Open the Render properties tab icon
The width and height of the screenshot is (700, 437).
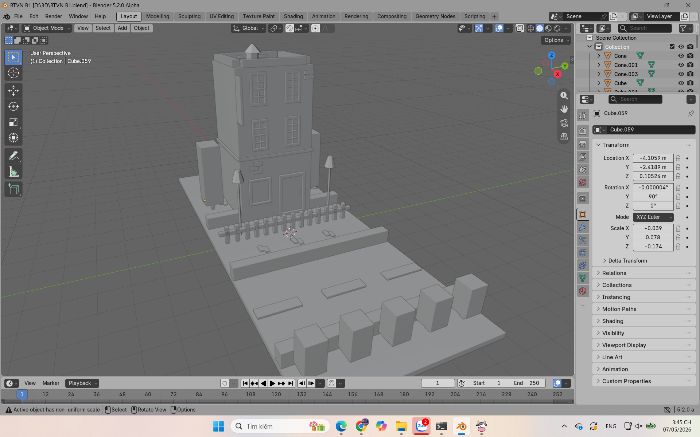point(583,131)
